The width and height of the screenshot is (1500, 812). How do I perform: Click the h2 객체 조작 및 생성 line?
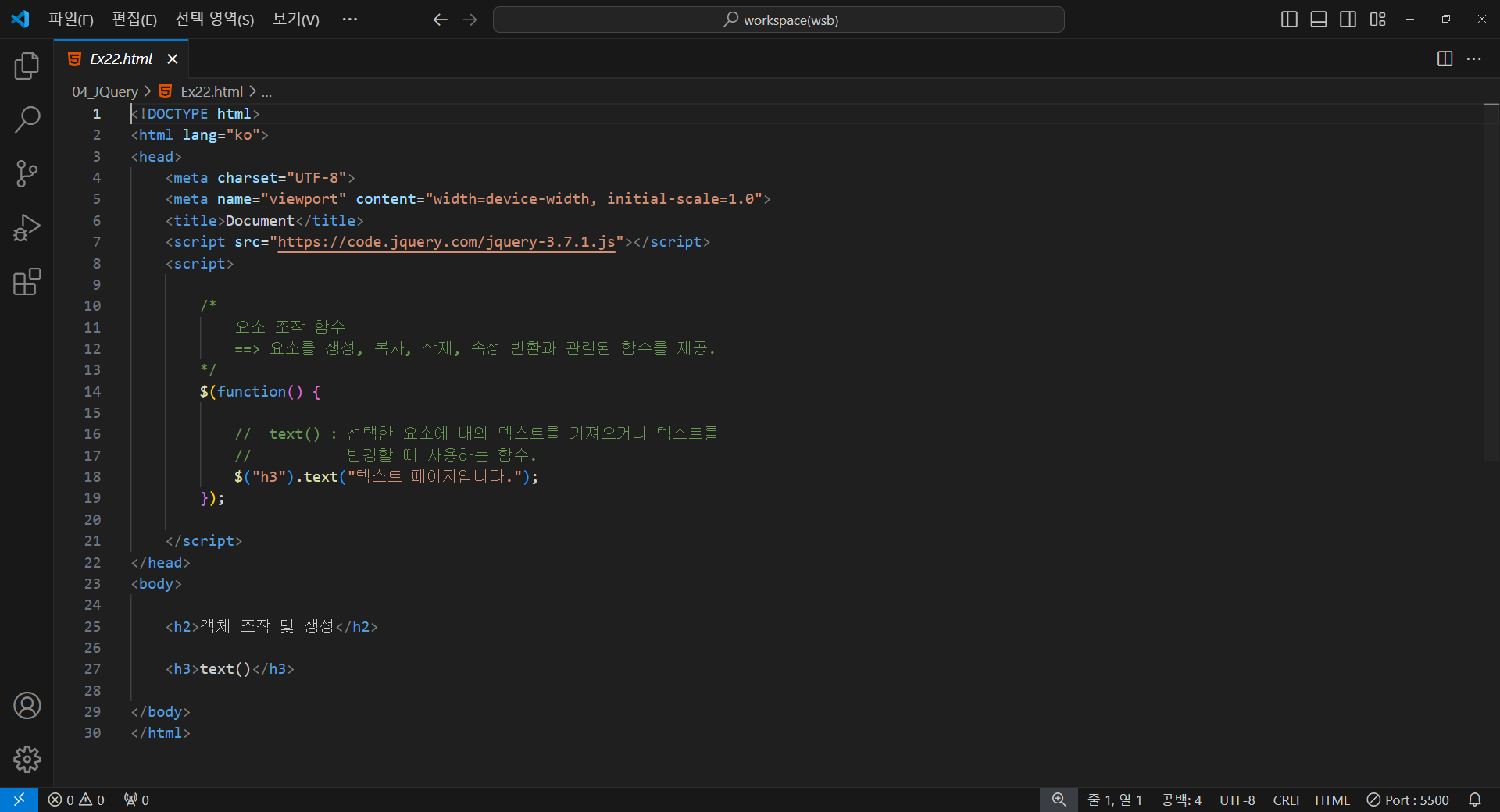(272, 626)
